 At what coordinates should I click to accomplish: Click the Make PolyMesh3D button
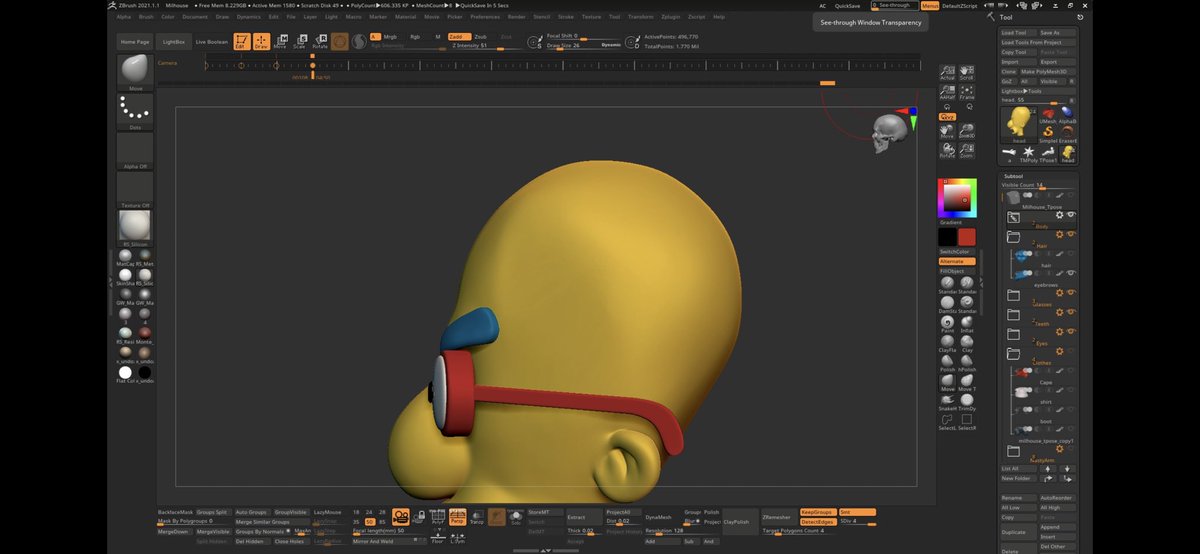point(1050,72)
